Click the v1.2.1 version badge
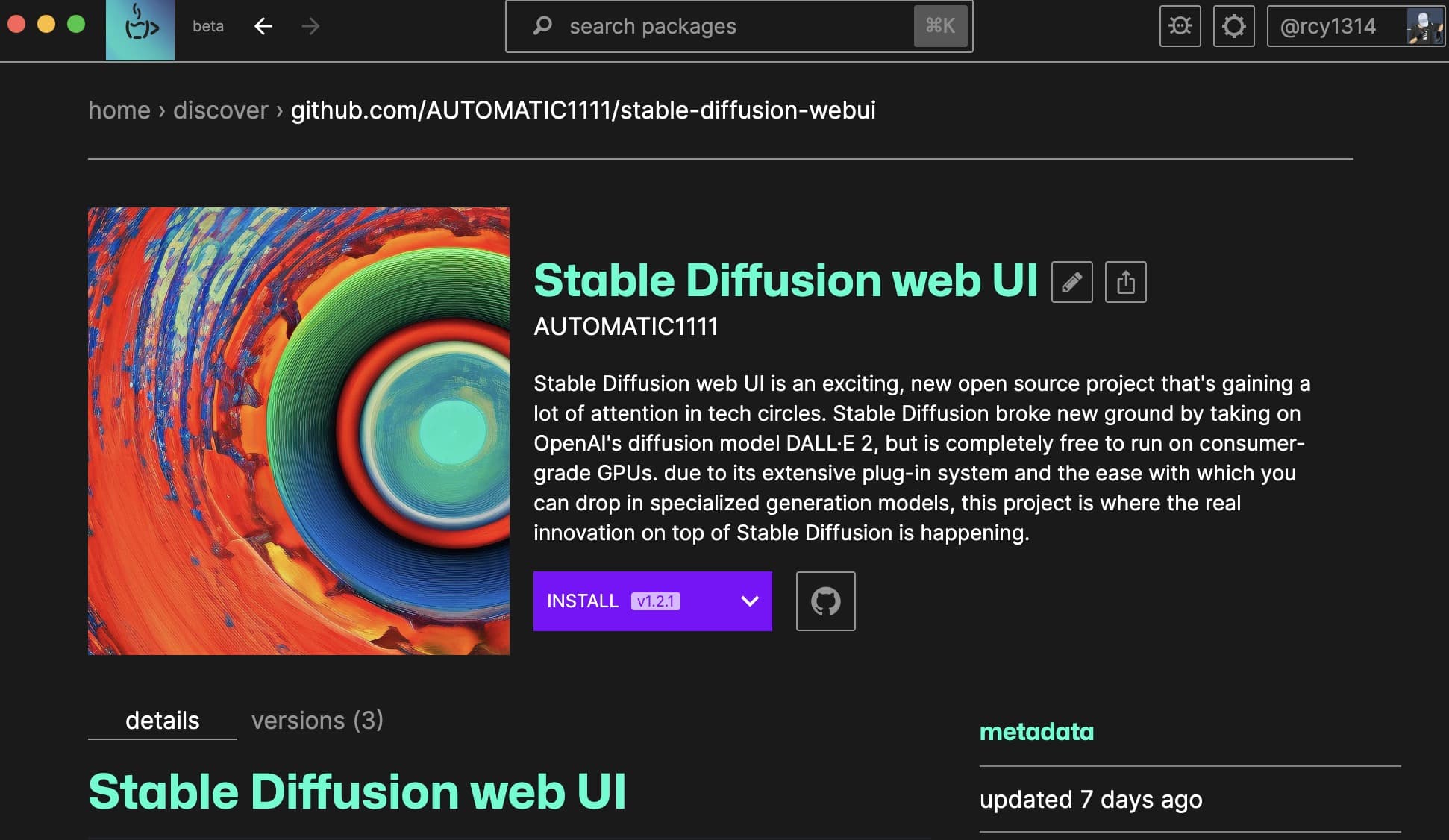The image size is (1449, 840). point(655,601)
